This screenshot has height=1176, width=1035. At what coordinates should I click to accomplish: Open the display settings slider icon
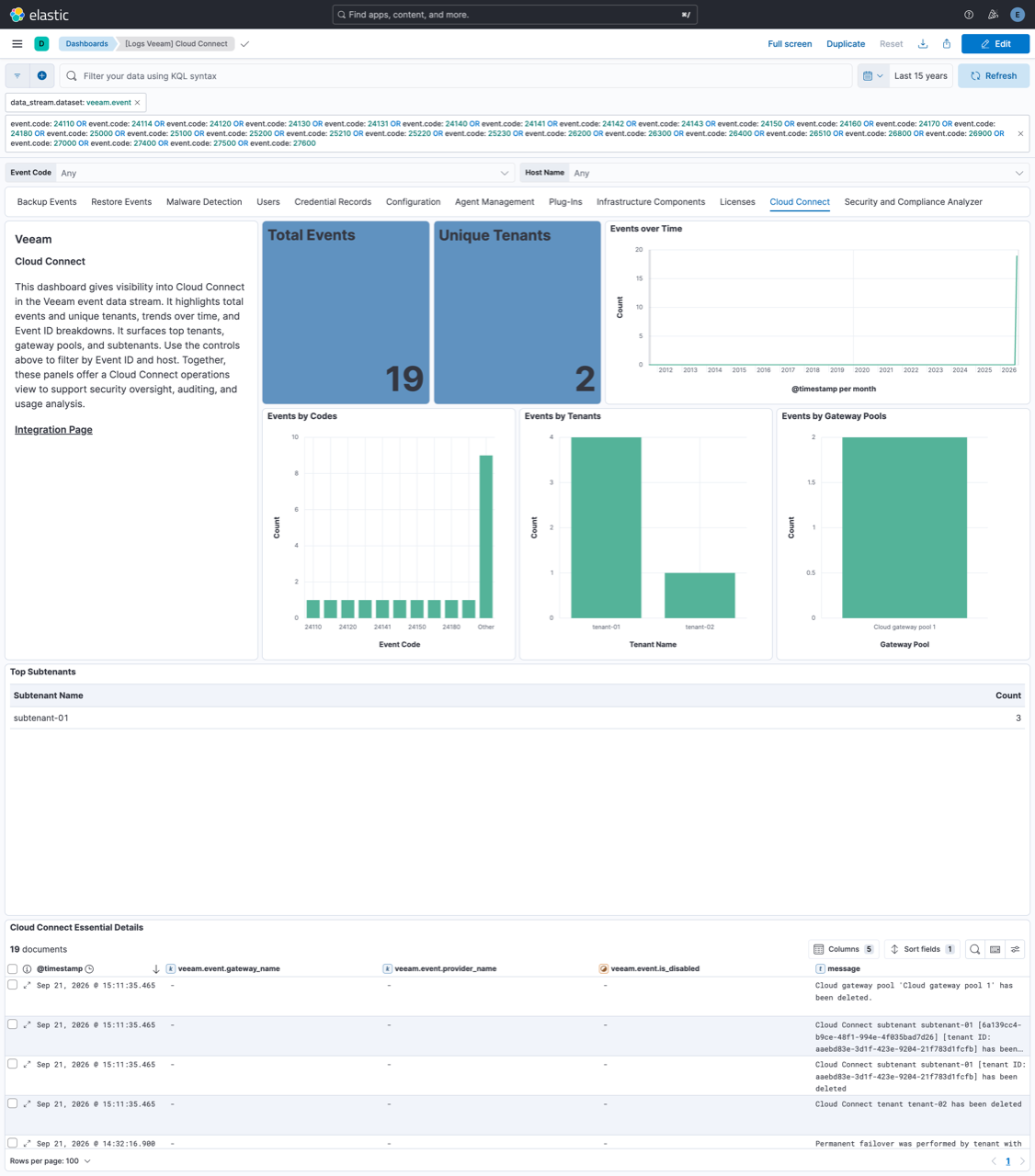pos(1016,949)
